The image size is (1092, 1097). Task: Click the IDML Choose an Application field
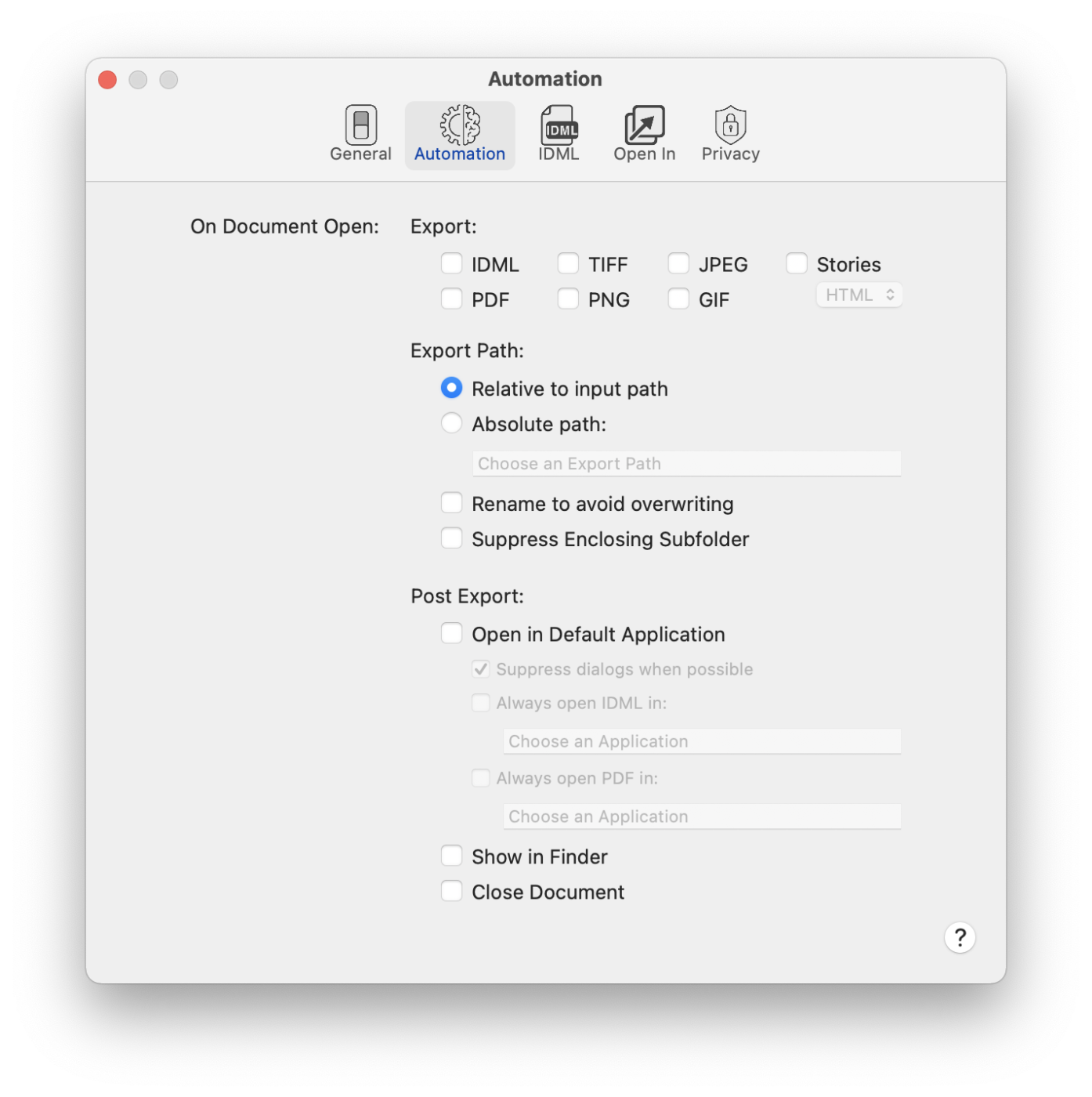click(702, 741)
